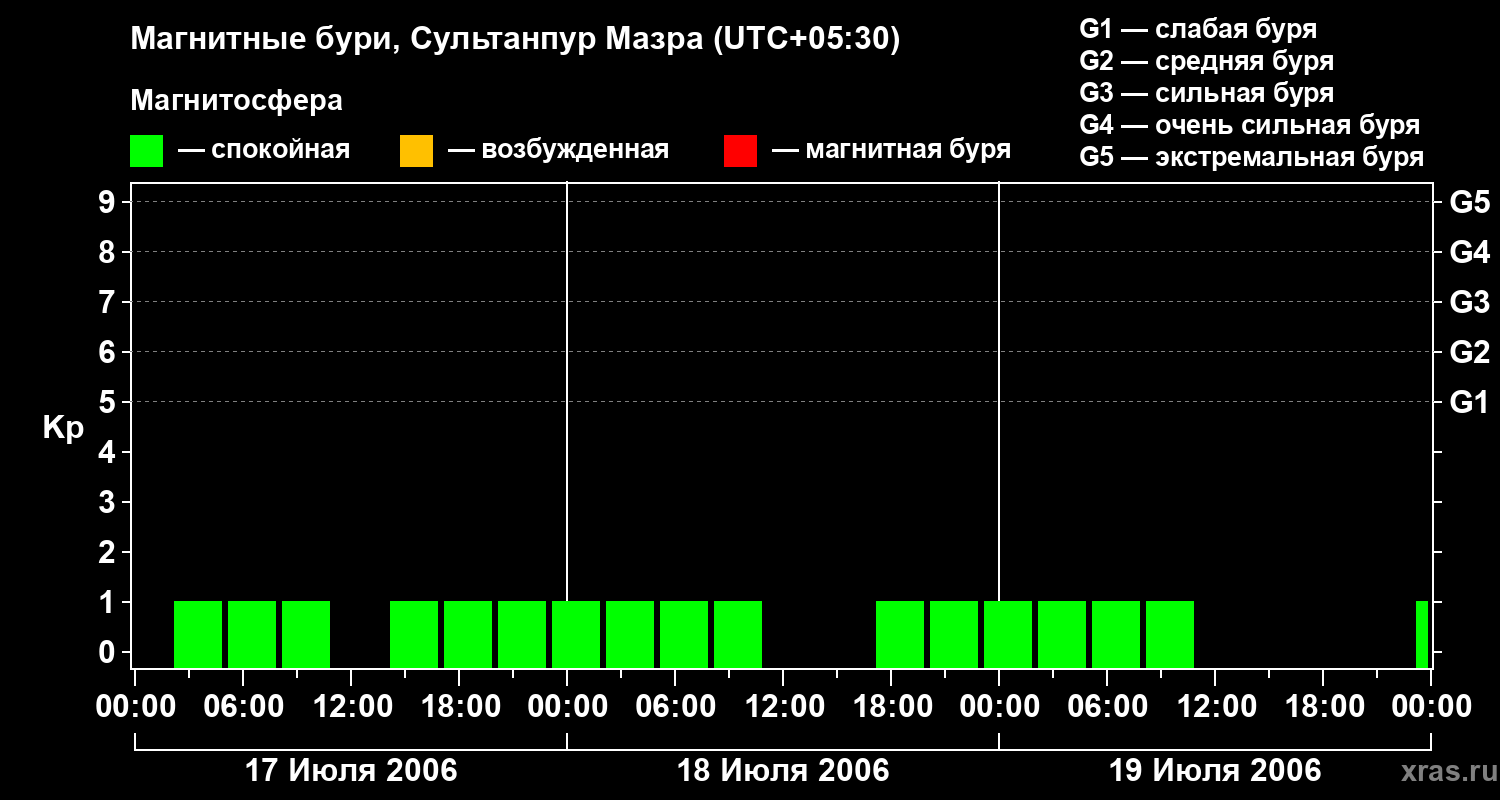Click the Kp axis value 1
Screen dimensions: 1500x800
coord(109,602)
